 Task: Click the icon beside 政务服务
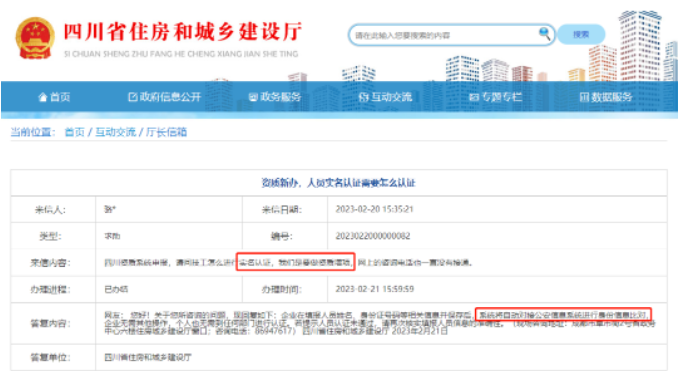253,97
